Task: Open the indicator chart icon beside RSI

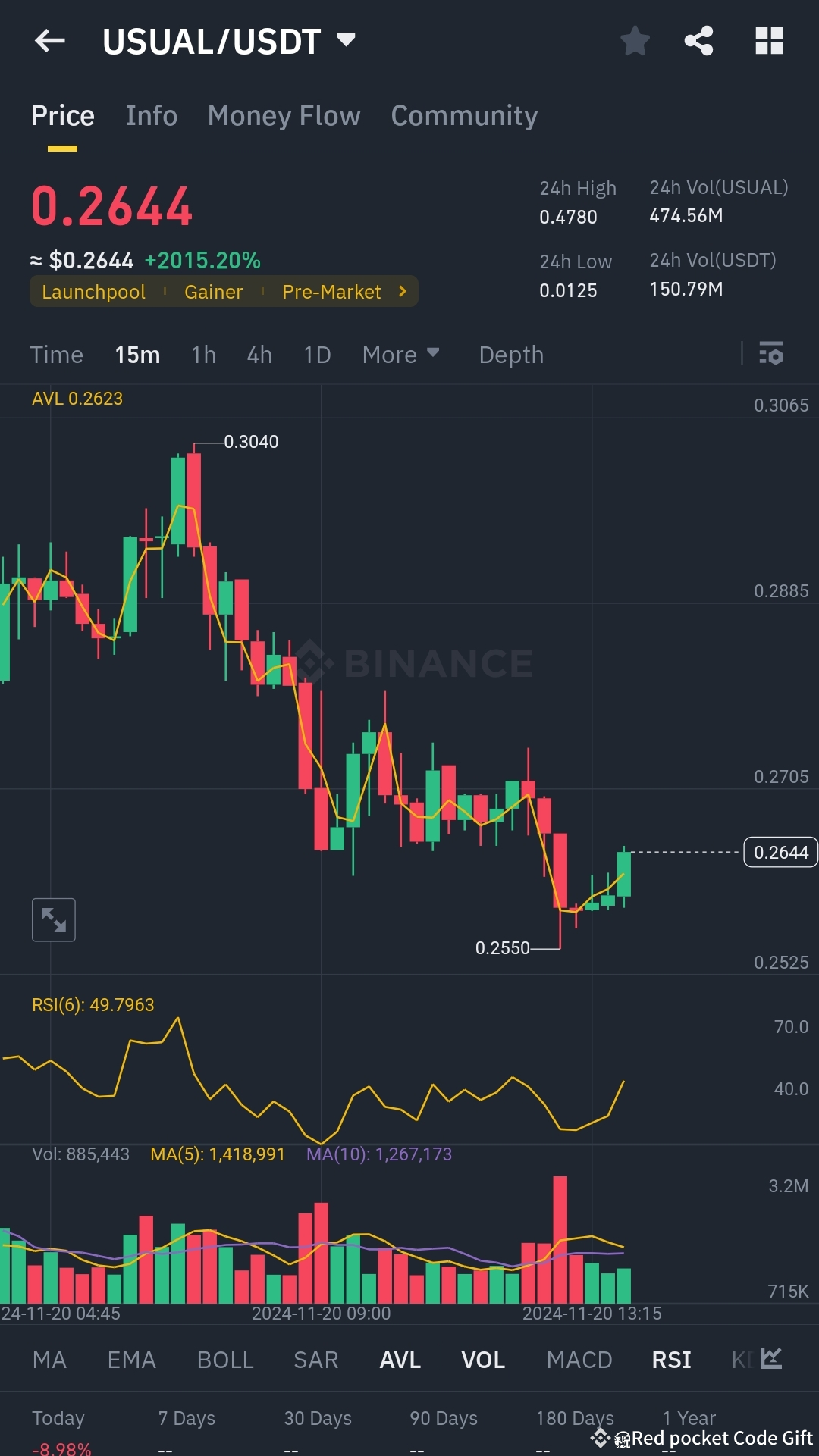Action: click(771, 1358)
